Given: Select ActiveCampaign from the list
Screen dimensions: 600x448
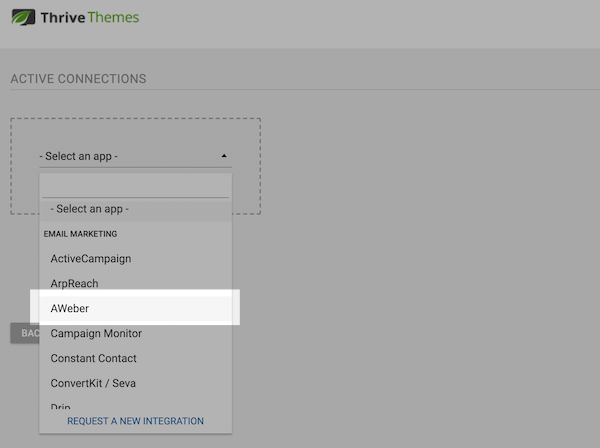Looking at the screenshot, I should [x=91, y=259].
